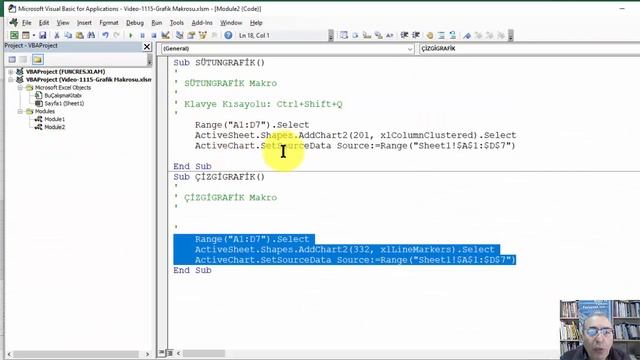Toggle Breakpoint with the hand icon
Image resolution: width=640 pixels, height=360 pixels.
pyautogui.click(x=429, y=36)
